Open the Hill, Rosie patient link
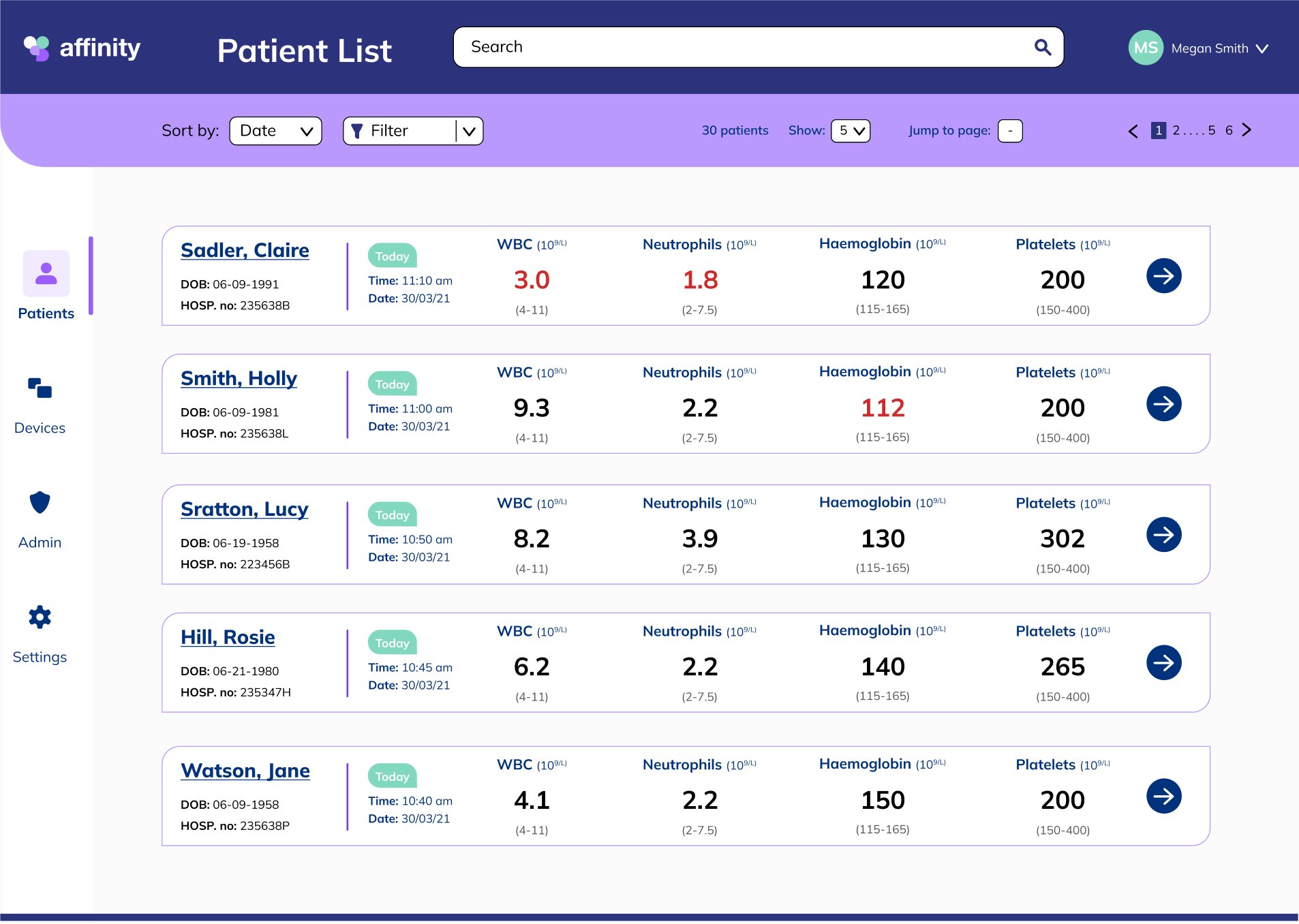1299x924 pixels. coord(228,637)
